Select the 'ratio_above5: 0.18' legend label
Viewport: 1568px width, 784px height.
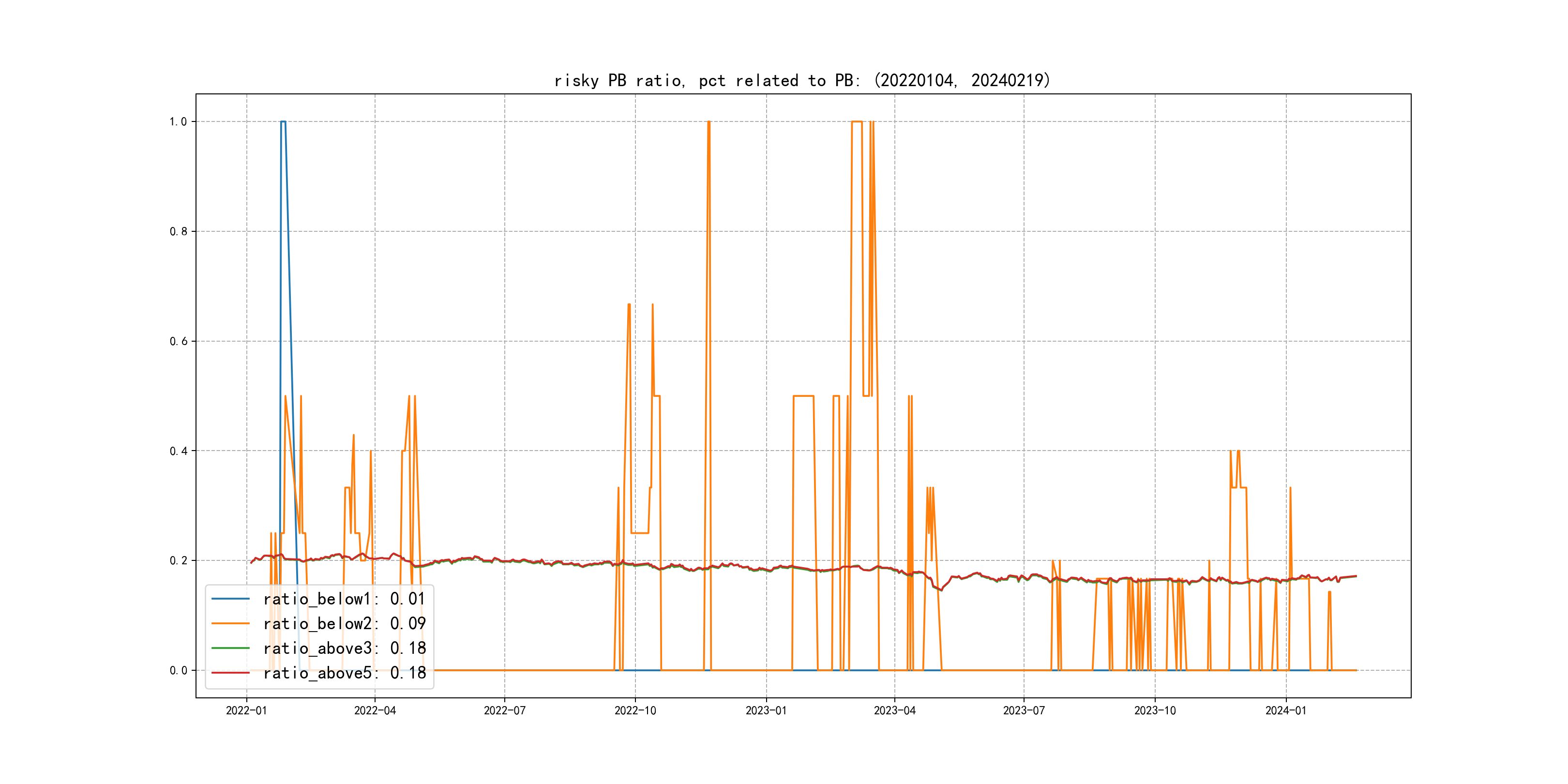point(344,673)
